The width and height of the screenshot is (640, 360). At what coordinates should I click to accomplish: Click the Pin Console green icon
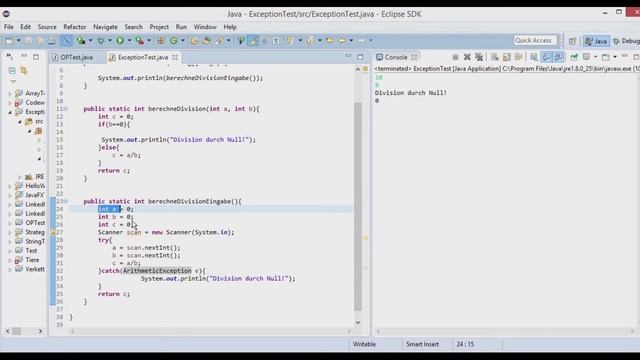point(574,57)
